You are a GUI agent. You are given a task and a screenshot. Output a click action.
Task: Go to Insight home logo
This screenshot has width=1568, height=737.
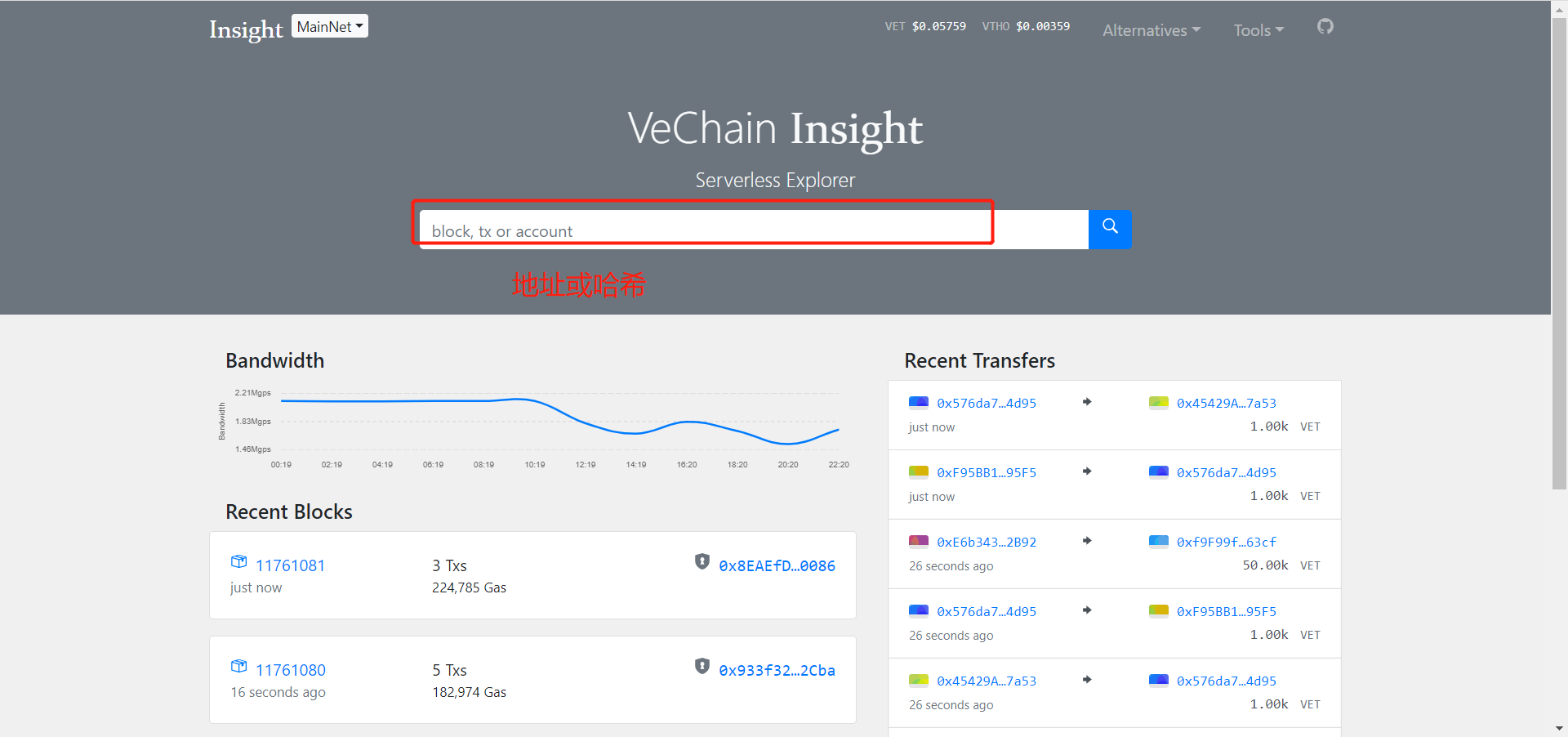point(246,29)
